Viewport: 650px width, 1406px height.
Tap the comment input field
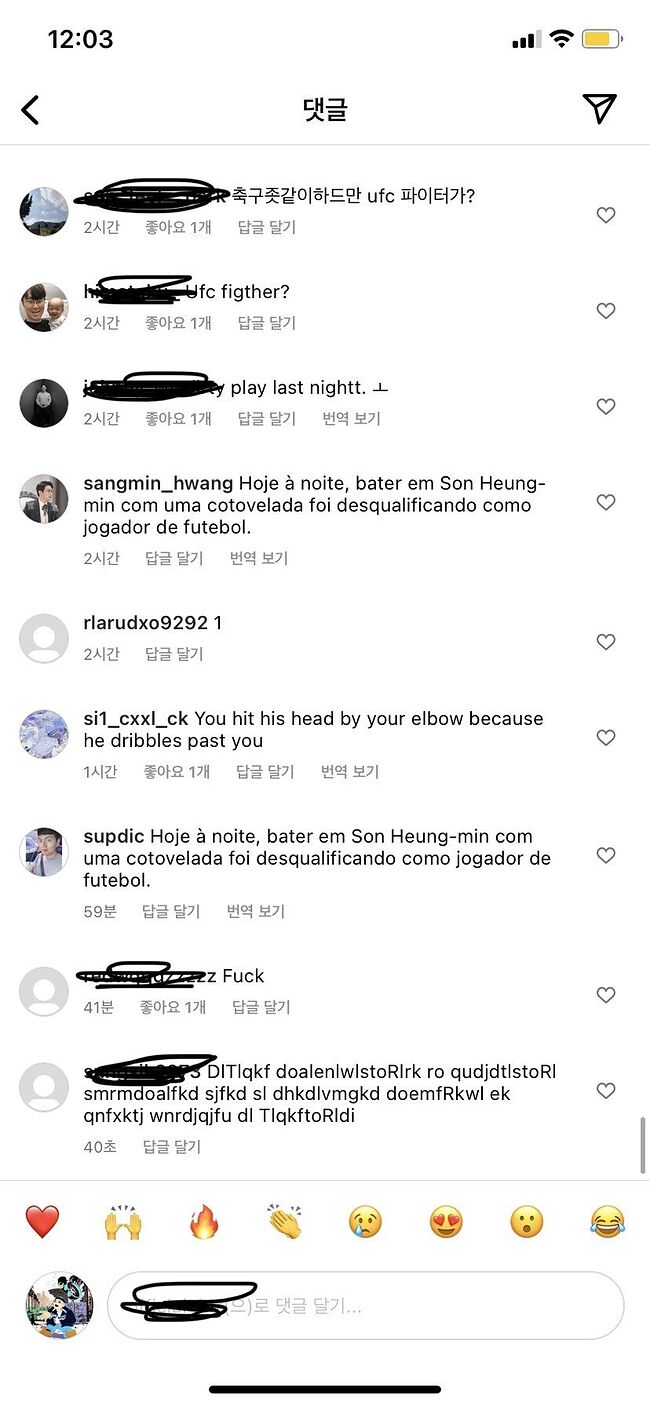click(x=365, y=1305)
